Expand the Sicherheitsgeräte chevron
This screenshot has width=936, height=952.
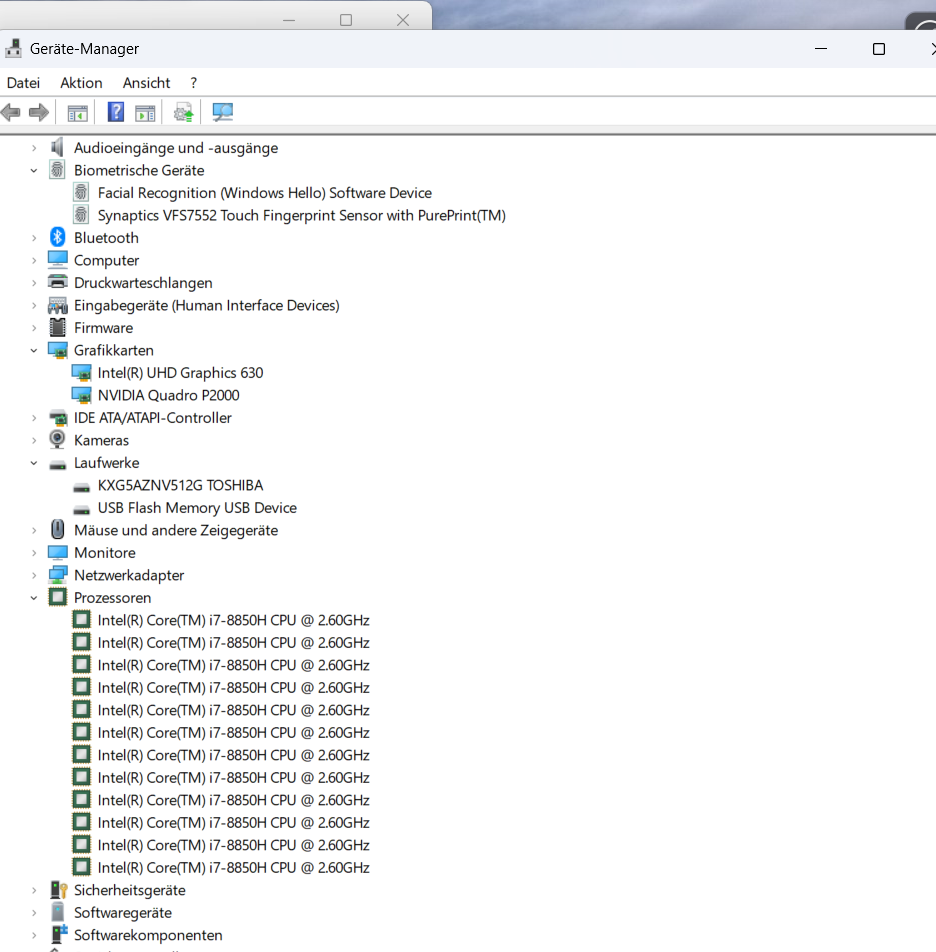point(34,890)
